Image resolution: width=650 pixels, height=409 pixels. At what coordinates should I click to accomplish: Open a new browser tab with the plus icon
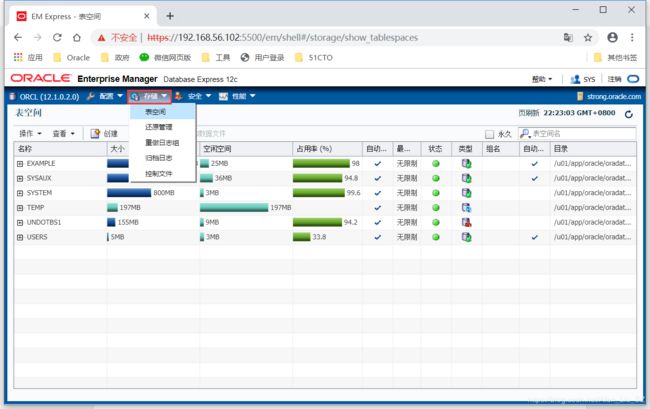pos(170,16)
